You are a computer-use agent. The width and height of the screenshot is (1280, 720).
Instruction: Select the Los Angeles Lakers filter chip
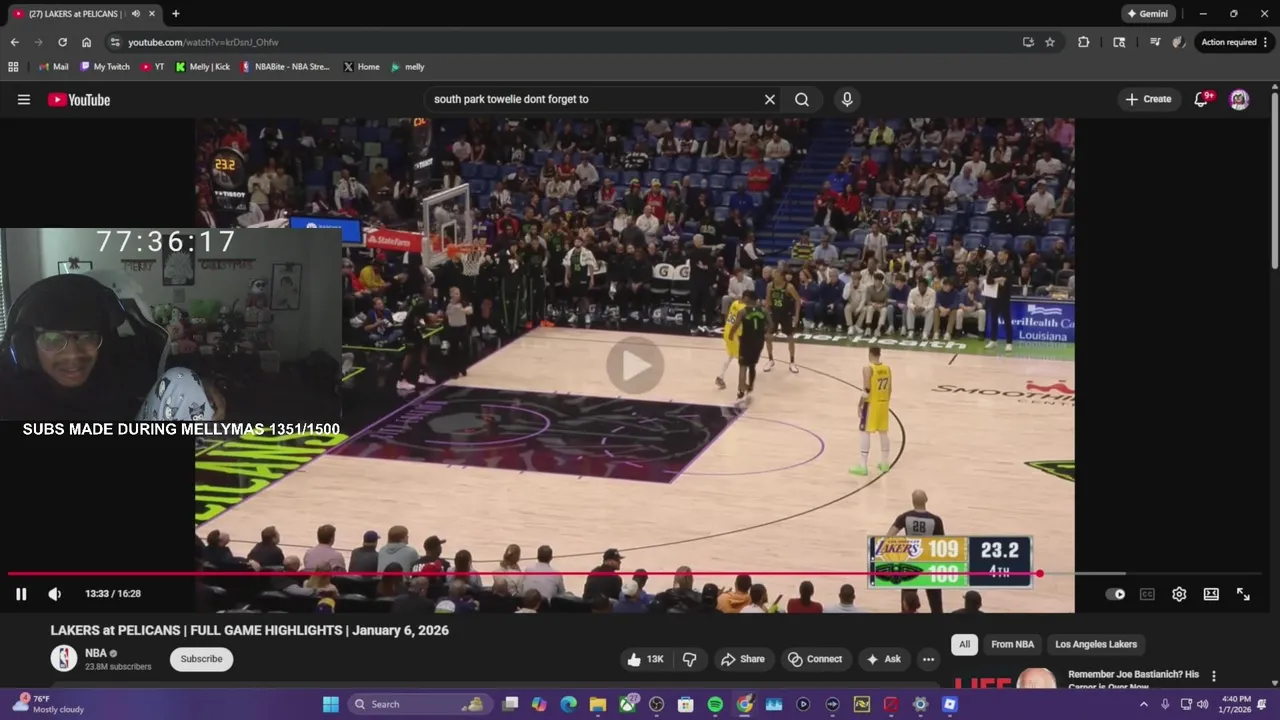pos(1096,644)
